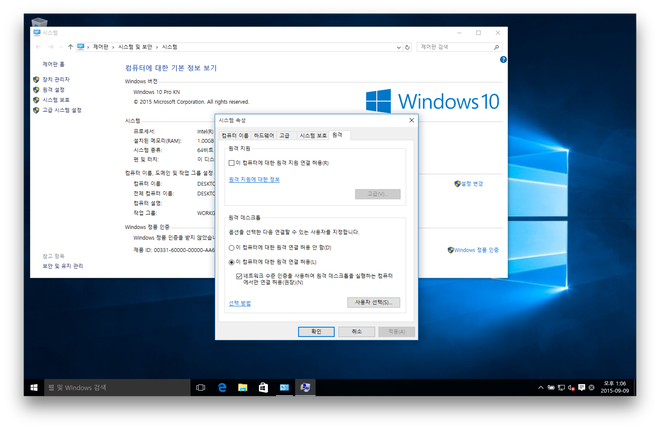Switch to Computer Name (컴퓨터 이름) tab
The height and width of the screenshot is (430, 660).
[235, 135]
